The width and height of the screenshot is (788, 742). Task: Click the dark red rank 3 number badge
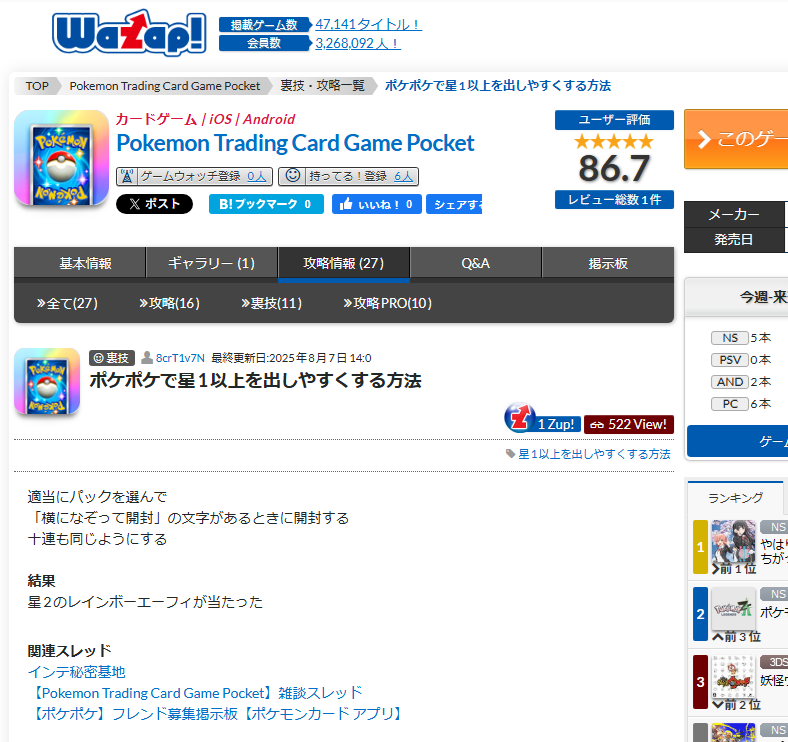coord(701,682)
